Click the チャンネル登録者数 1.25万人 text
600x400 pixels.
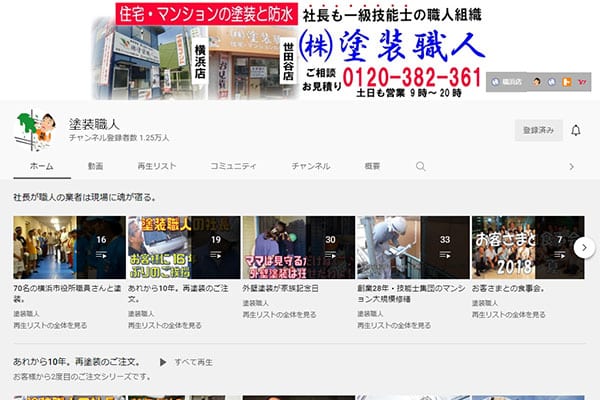coord(119,138)
